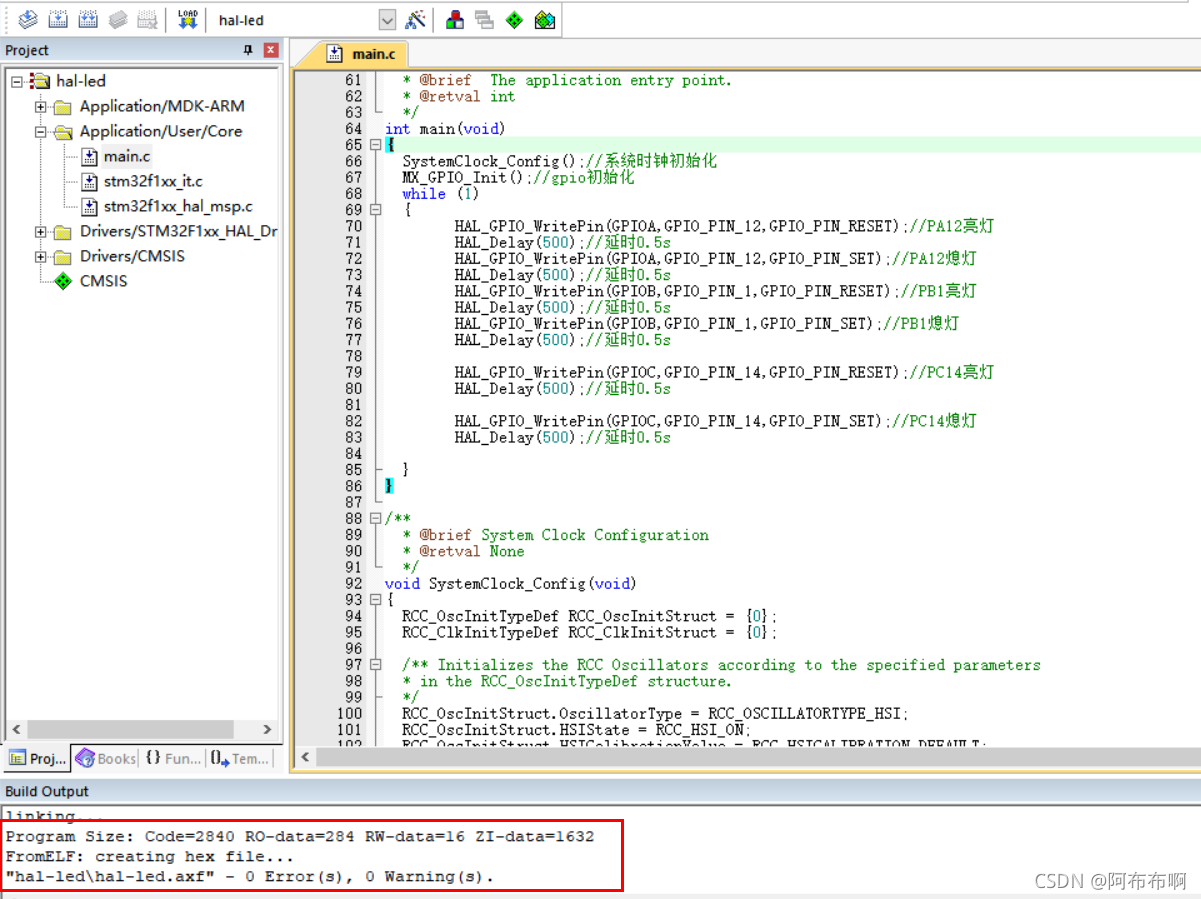The image size is (1201, 899).
Task: Select the Drivers/STM32F1xx_HAL_Dr group label
Action: pos(178,231)
